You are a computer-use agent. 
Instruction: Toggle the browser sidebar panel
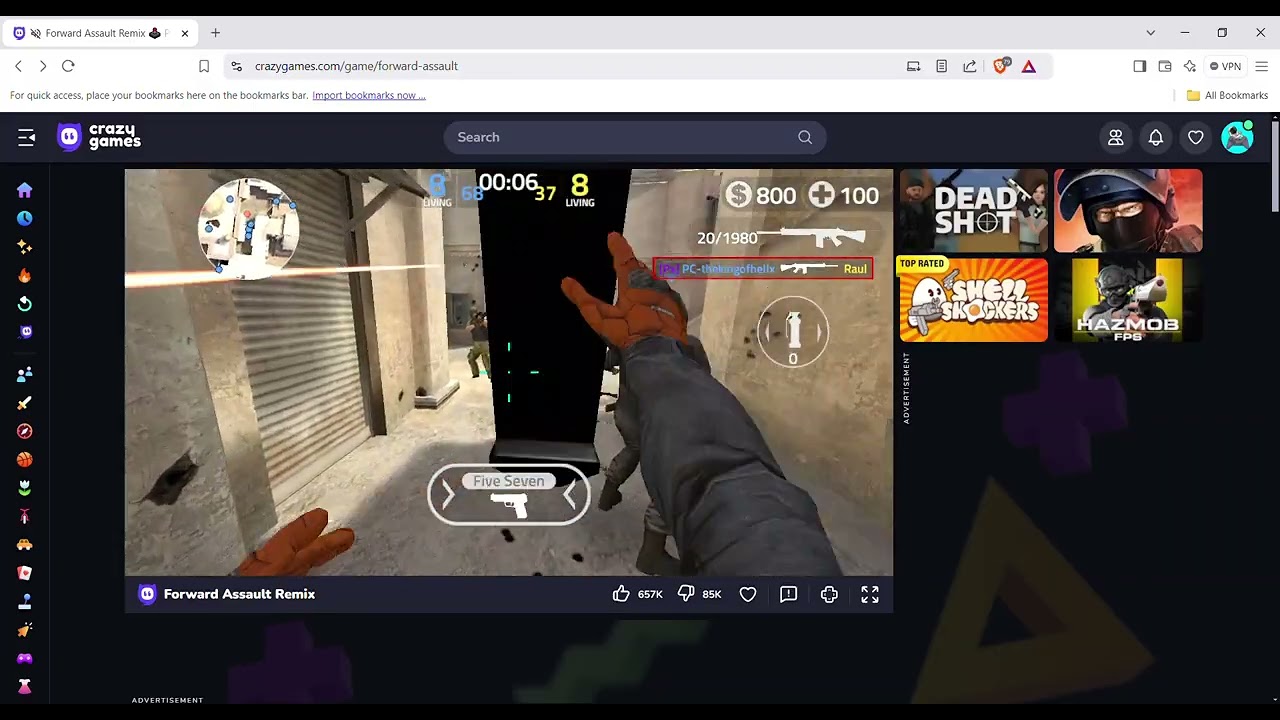coord(1140,66)
